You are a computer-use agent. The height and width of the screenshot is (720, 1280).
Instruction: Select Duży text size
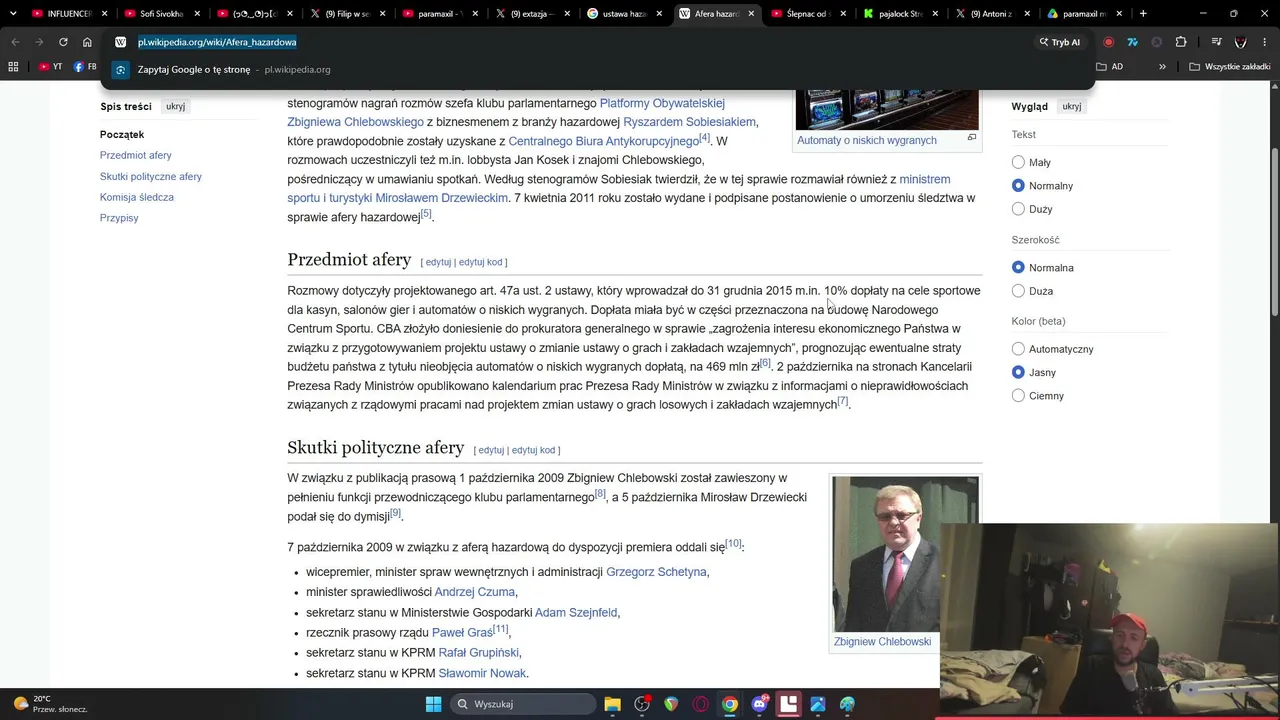click(1018, 209)
